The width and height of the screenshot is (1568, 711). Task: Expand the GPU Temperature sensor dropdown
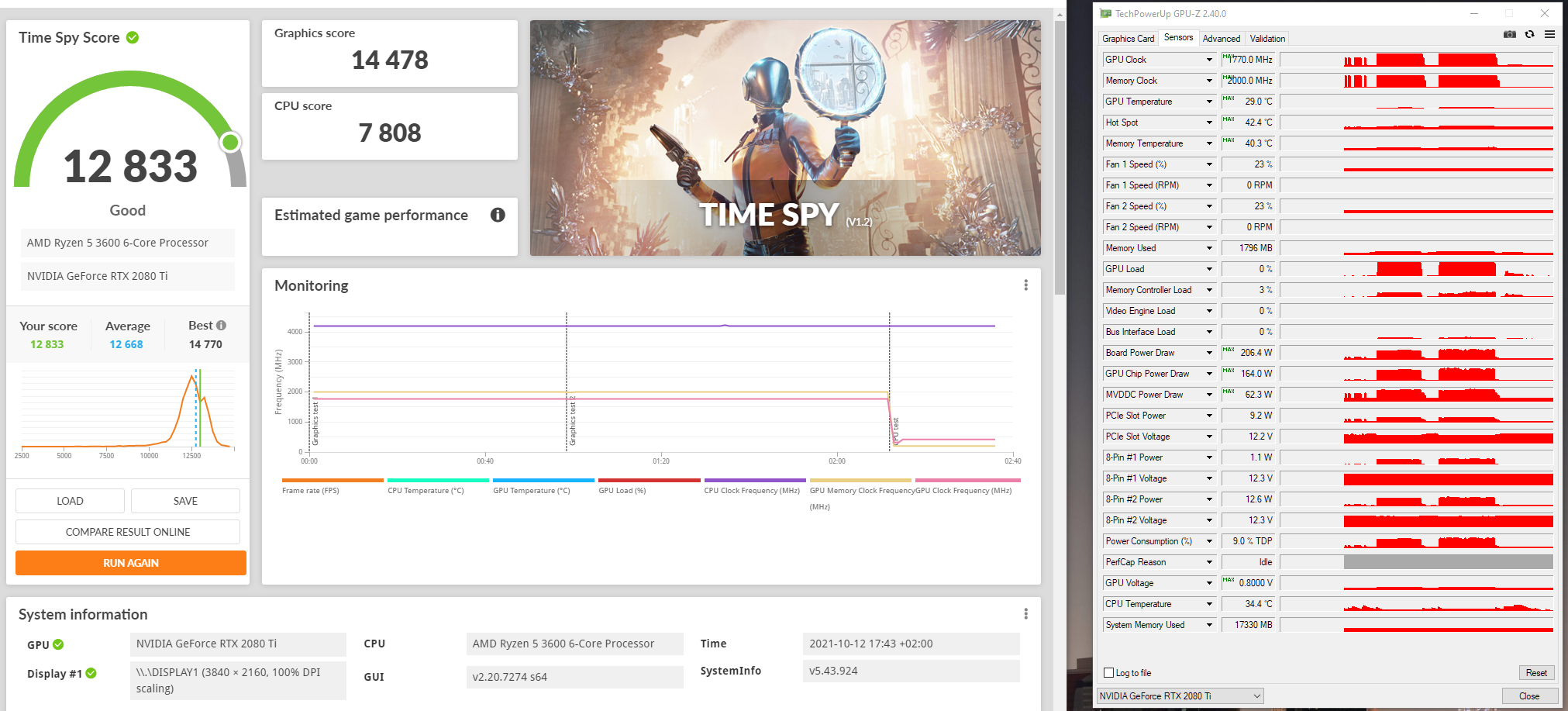[x=1209, y=102]
